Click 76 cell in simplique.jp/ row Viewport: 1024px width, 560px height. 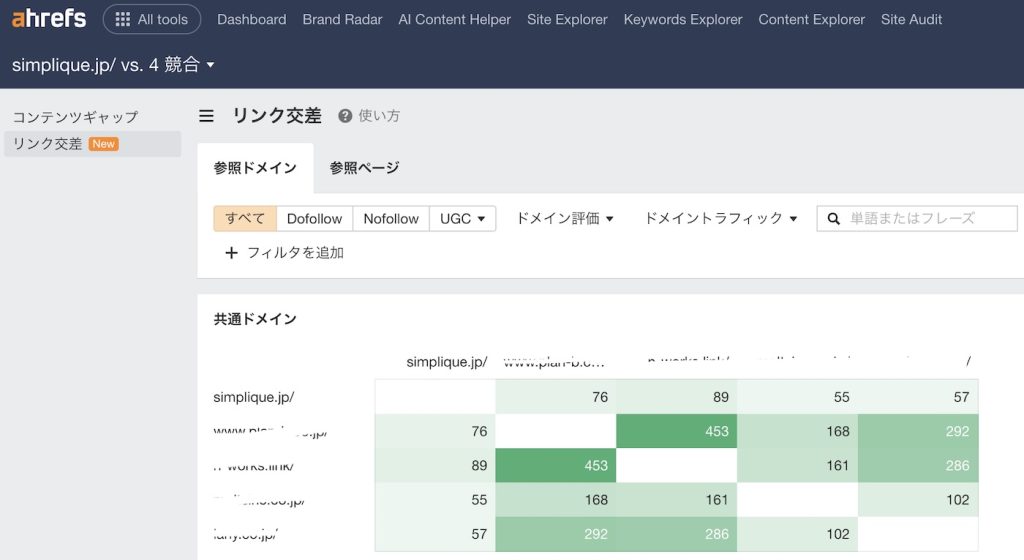point(556,396)
